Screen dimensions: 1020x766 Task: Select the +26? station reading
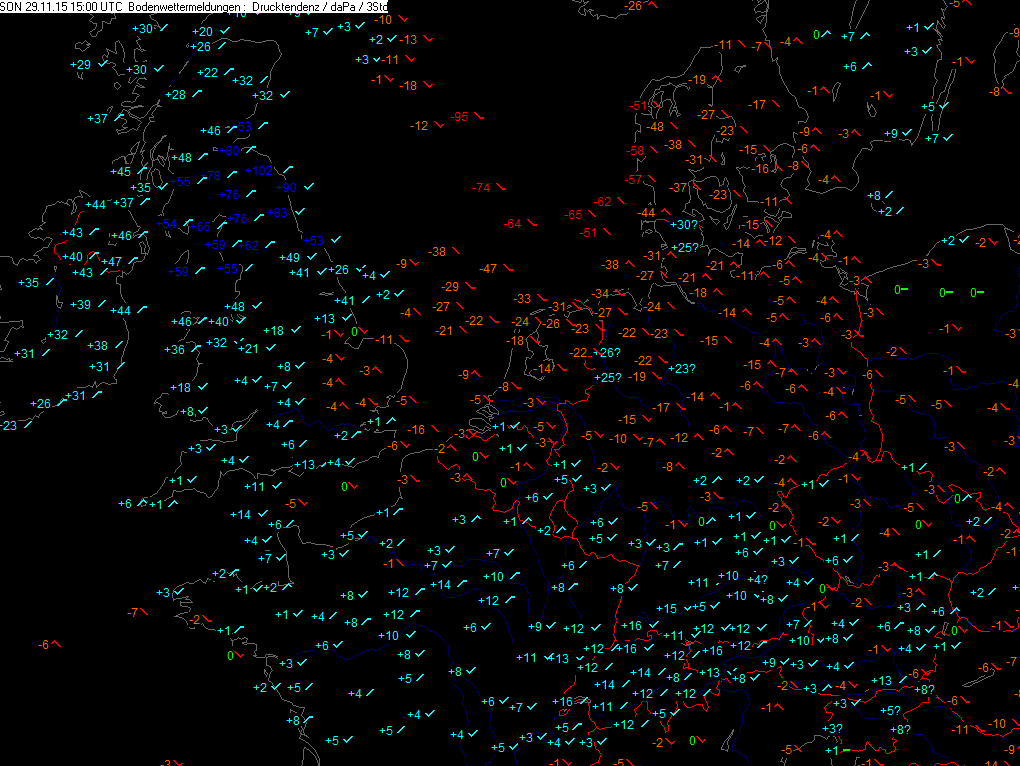(x=608, y=353)
